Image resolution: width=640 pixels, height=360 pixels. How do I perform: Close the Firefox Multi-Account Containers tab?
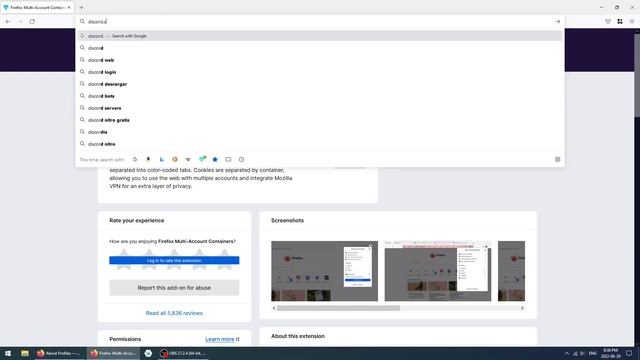pos(69,7)
